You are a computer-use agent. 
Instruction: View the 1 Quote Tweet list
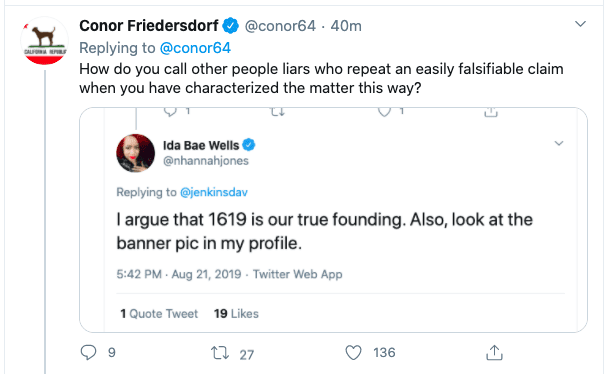[x=159, y=314]
